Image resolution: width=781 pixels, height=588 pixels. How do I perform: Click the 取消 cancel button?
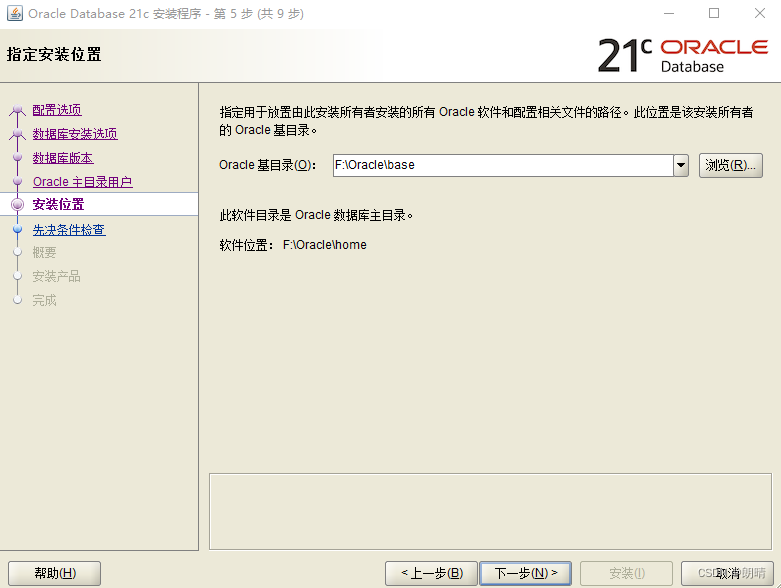coord(727,574)
